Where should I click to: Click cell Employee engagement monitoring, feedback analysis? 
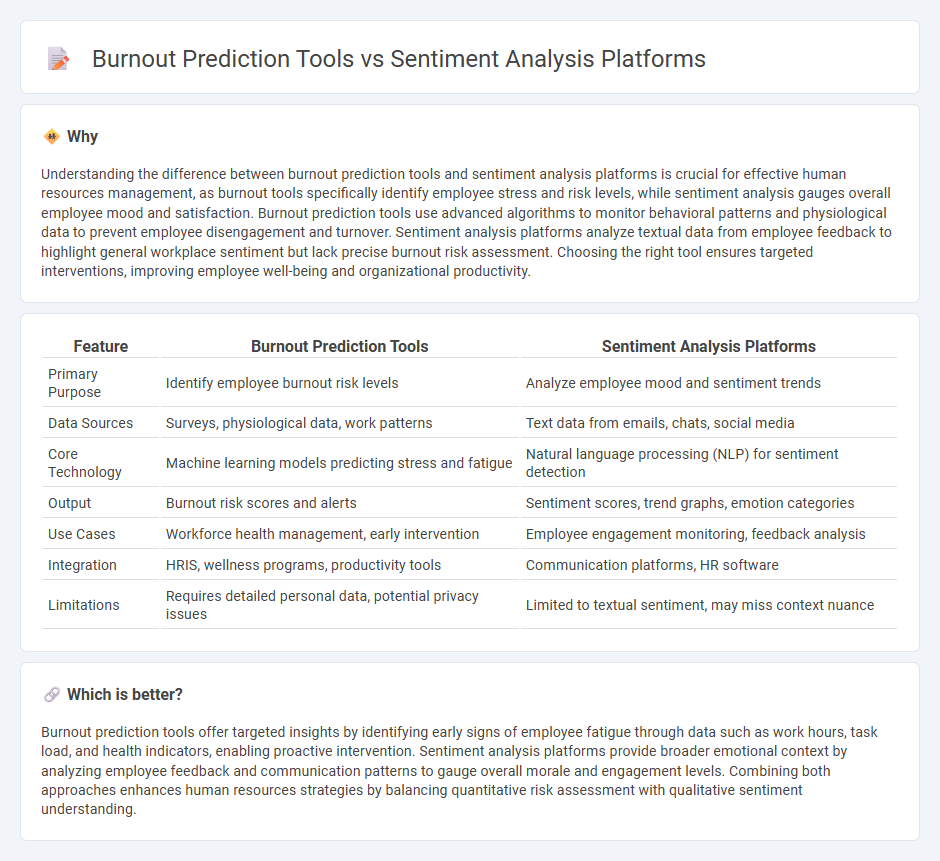tap(709, 534)
